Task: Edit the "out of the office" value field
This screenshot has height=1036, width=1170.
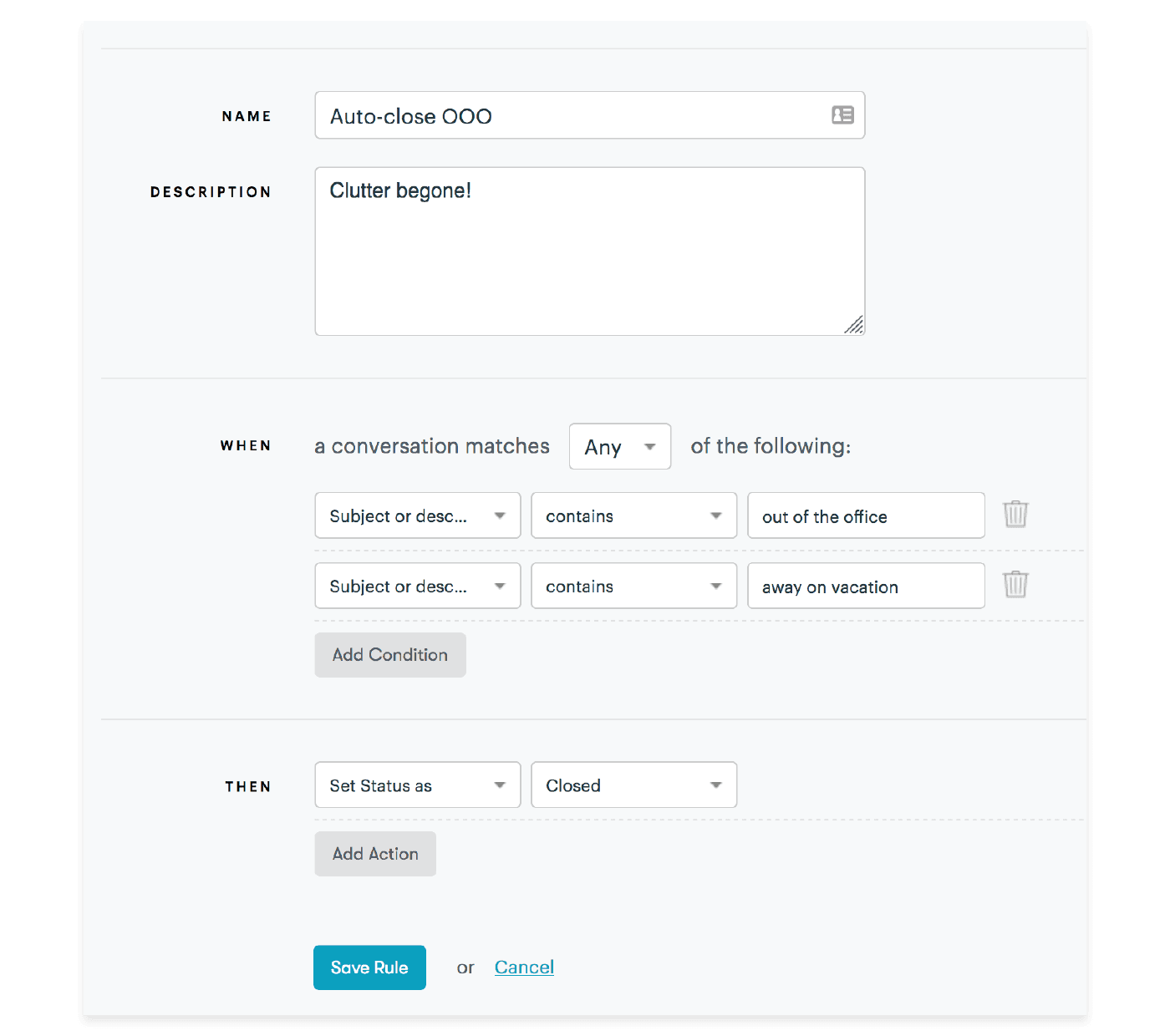Action: [865, 515]
